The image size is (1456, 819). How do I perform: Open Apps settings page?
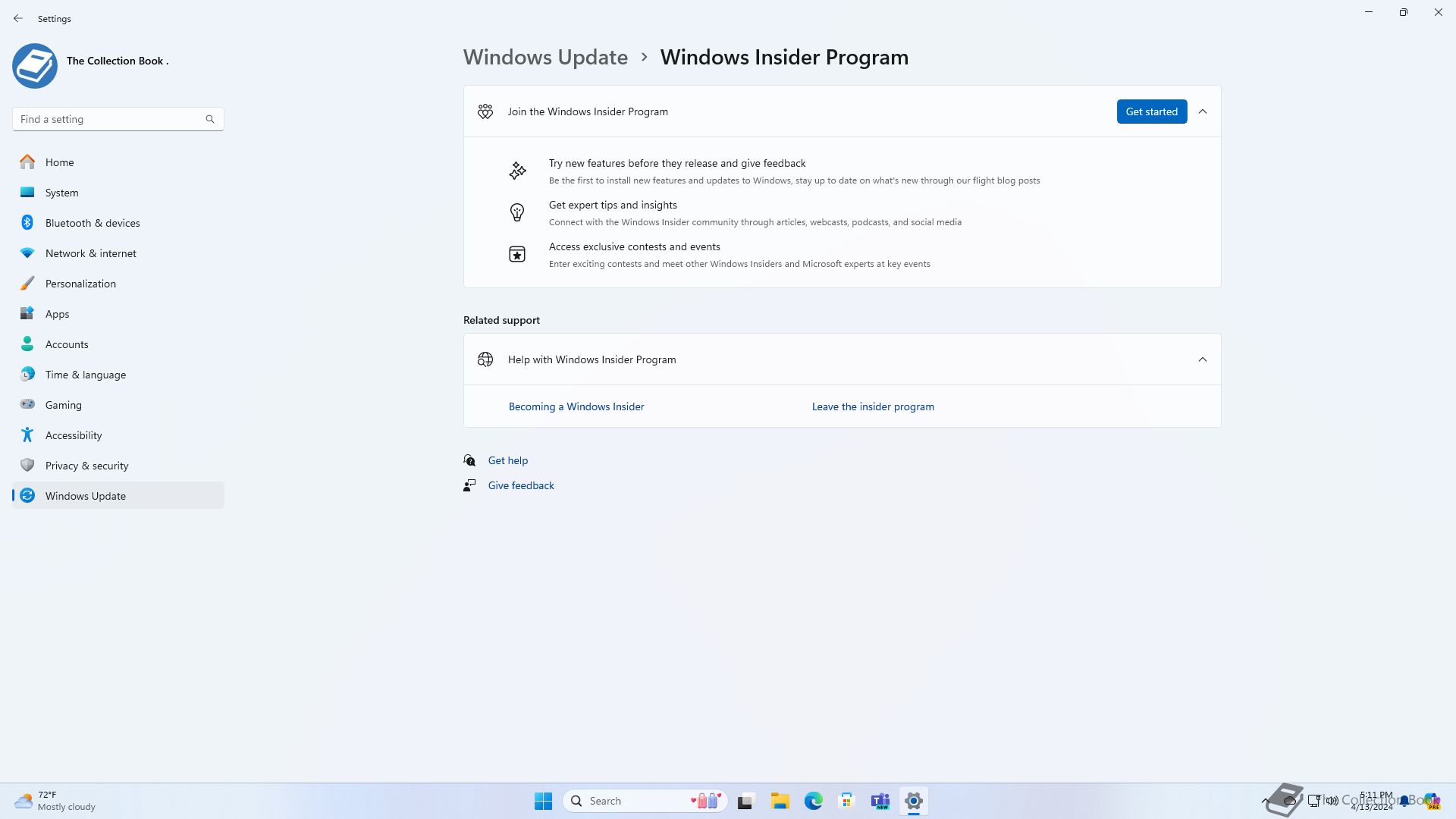(x=118, y=314)
